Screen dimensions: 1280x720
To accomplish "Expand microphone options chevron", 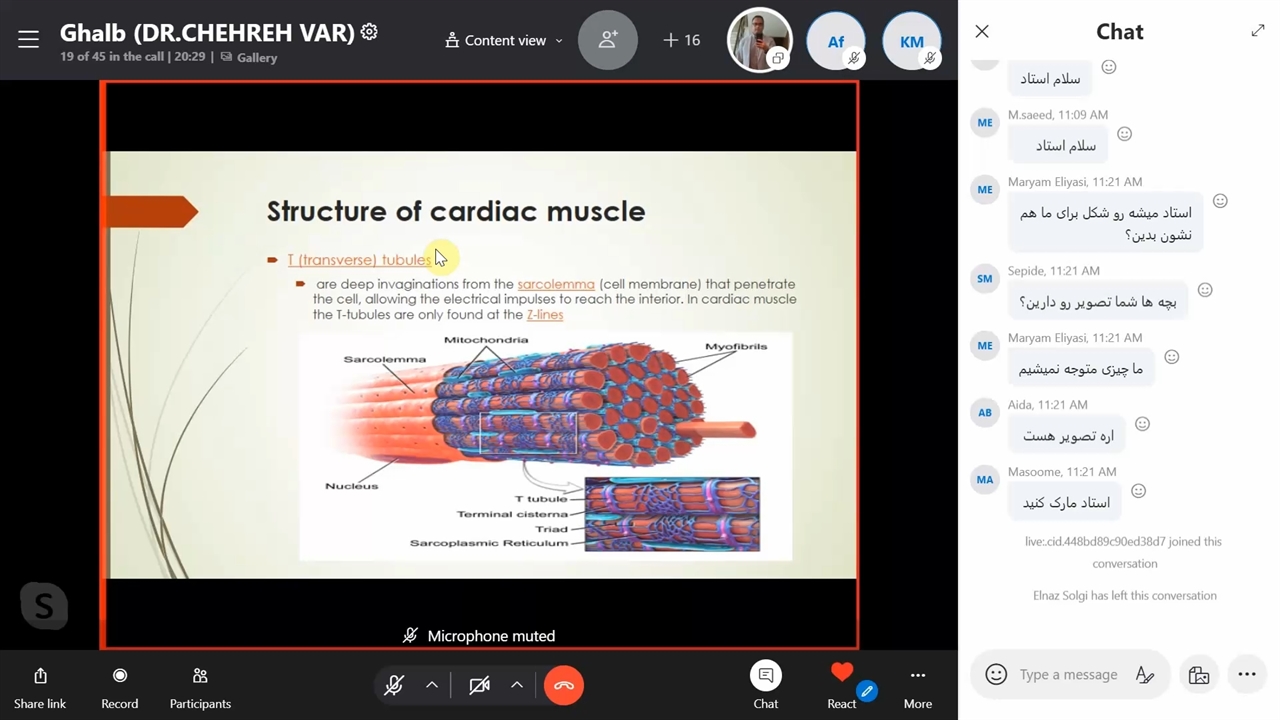I will (432, 685).
